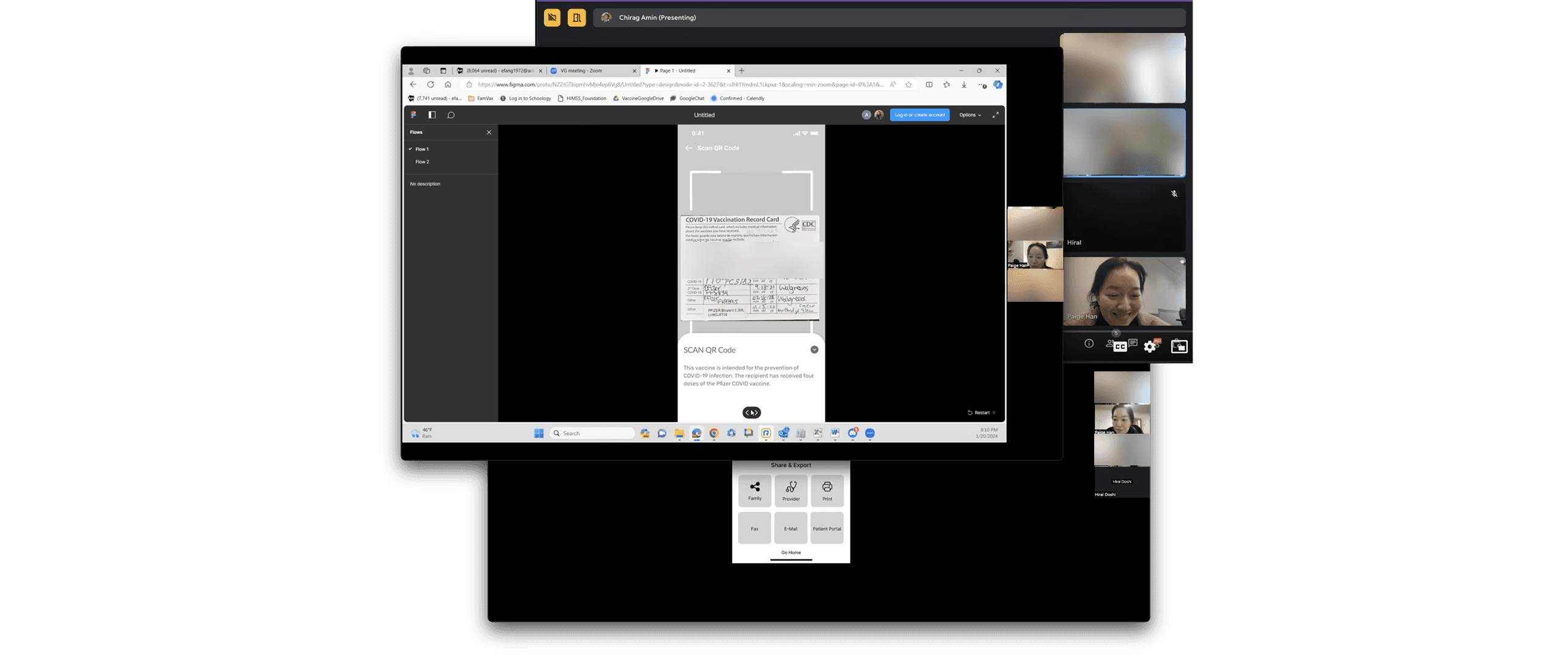Select Paige Han video thumbnail
The height and width of the screenshot is (656, 1568).
[1124, 291]
